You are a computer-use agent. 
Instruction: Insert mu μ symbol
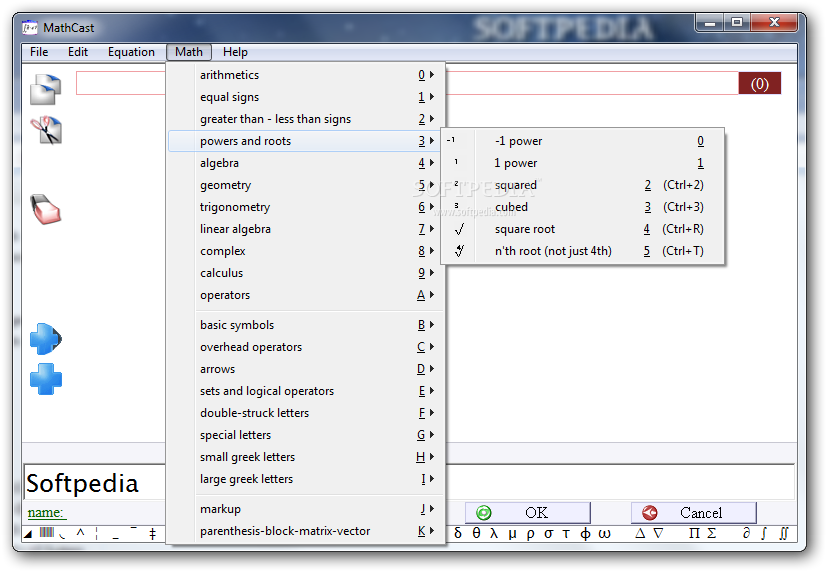click(x=512, y=534)
